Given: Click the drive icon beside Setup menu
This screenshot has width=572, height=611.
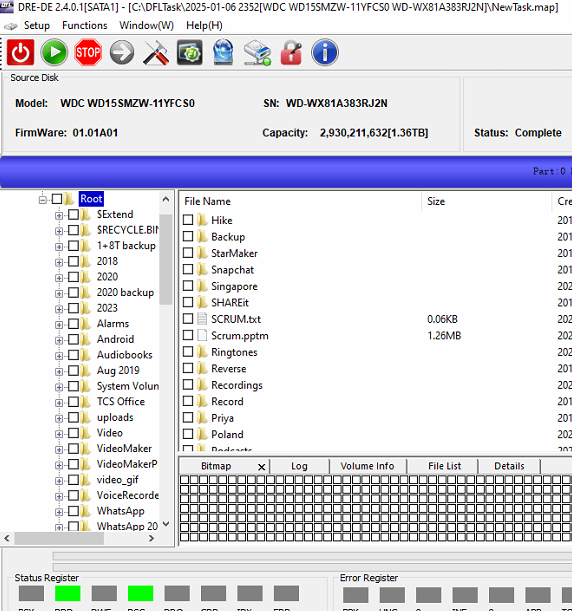Looking at the screenshot, I should [11, 26].
